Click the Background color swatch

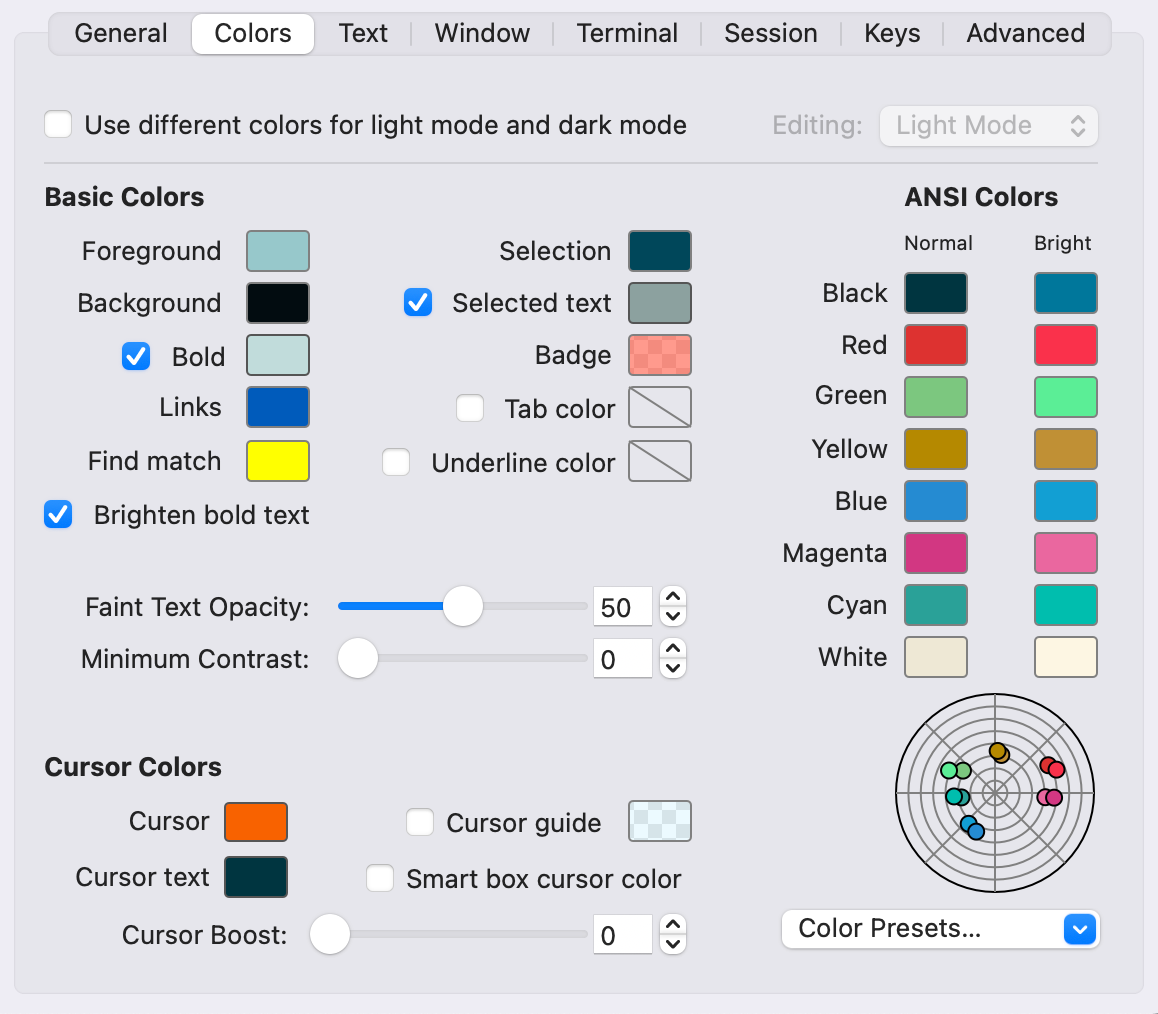tap(278, 303)
